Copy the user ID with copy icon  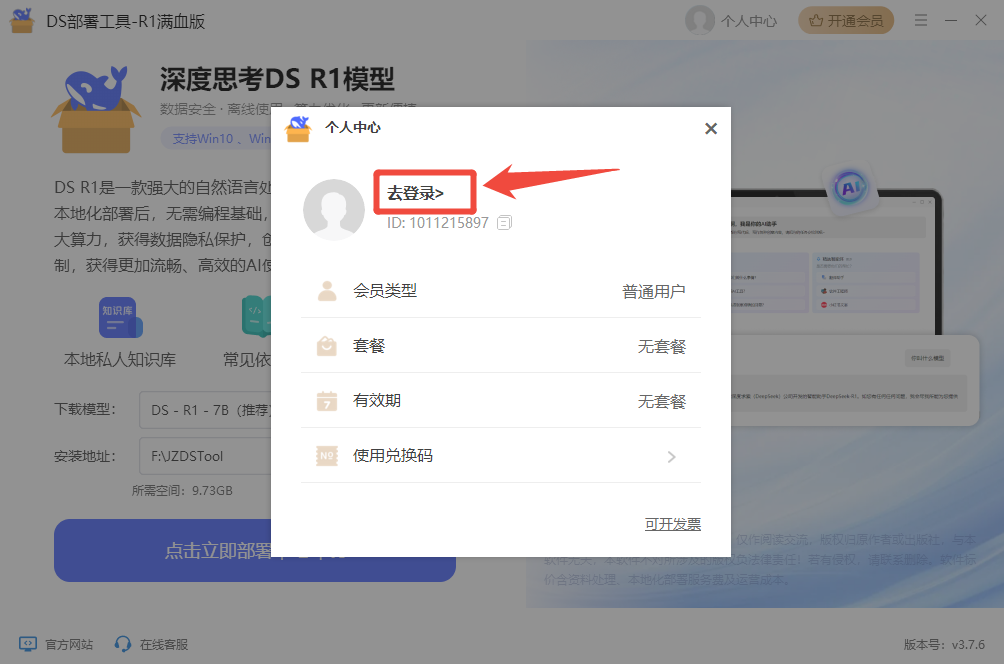pos(505,223)
